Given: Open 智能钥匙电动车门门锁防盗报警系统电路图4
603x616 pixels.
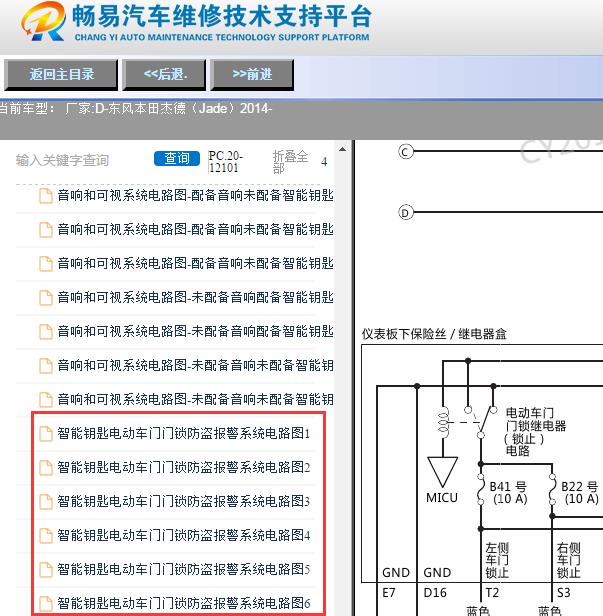Looking at the screenshot, I should (184, 535).
